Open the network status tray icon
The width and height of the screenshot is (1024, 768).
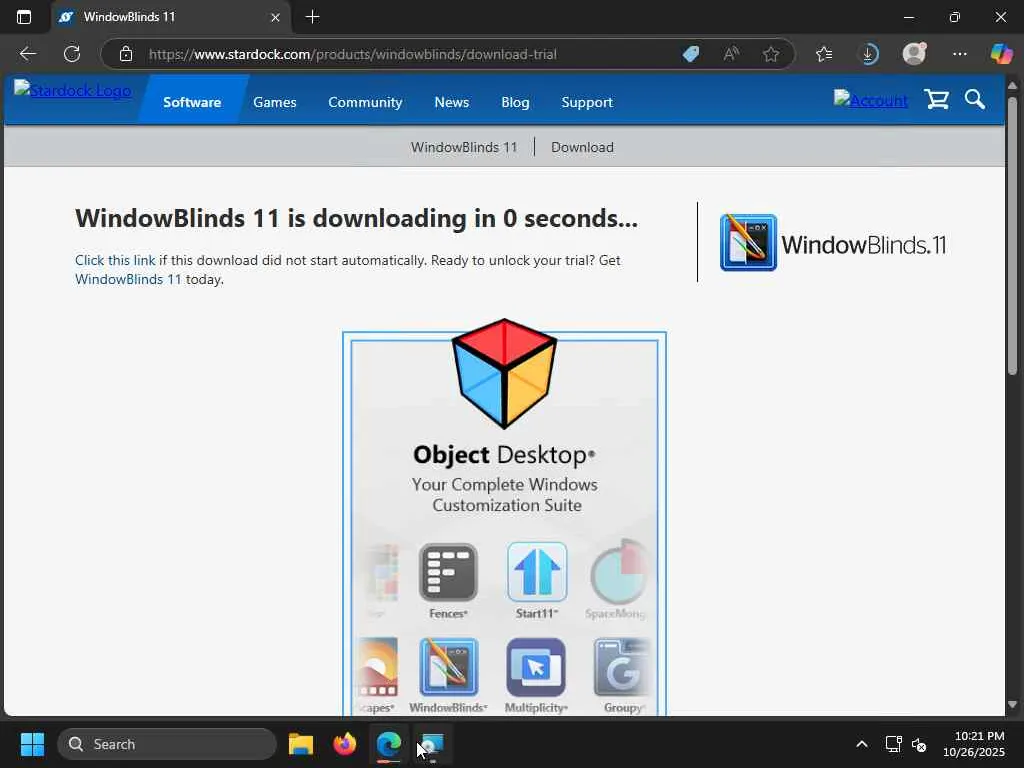(893, 744)
